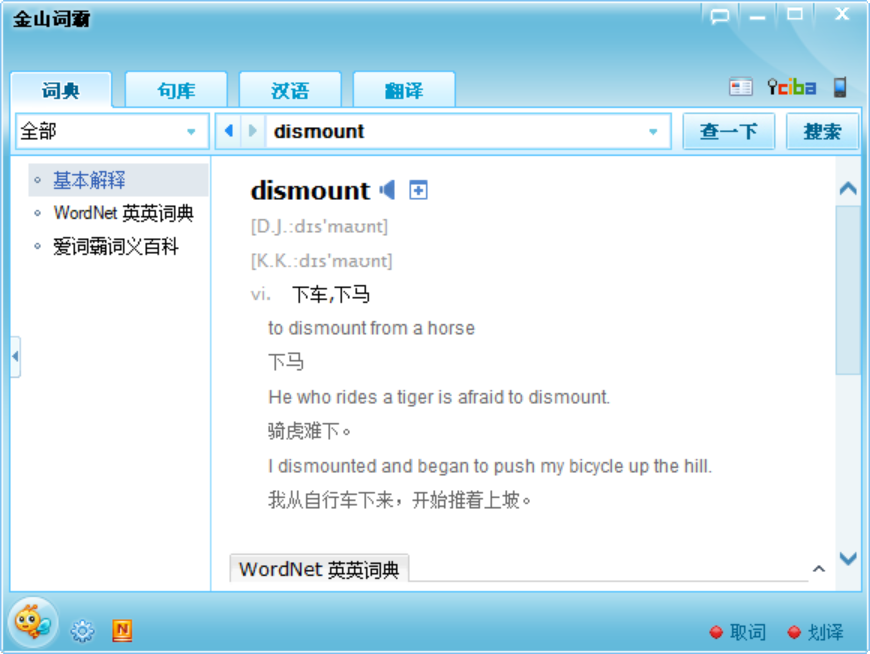Click sentence 'He who rides a tiger'
This screenshot has width=870, height=654.
tap(439, 397)
